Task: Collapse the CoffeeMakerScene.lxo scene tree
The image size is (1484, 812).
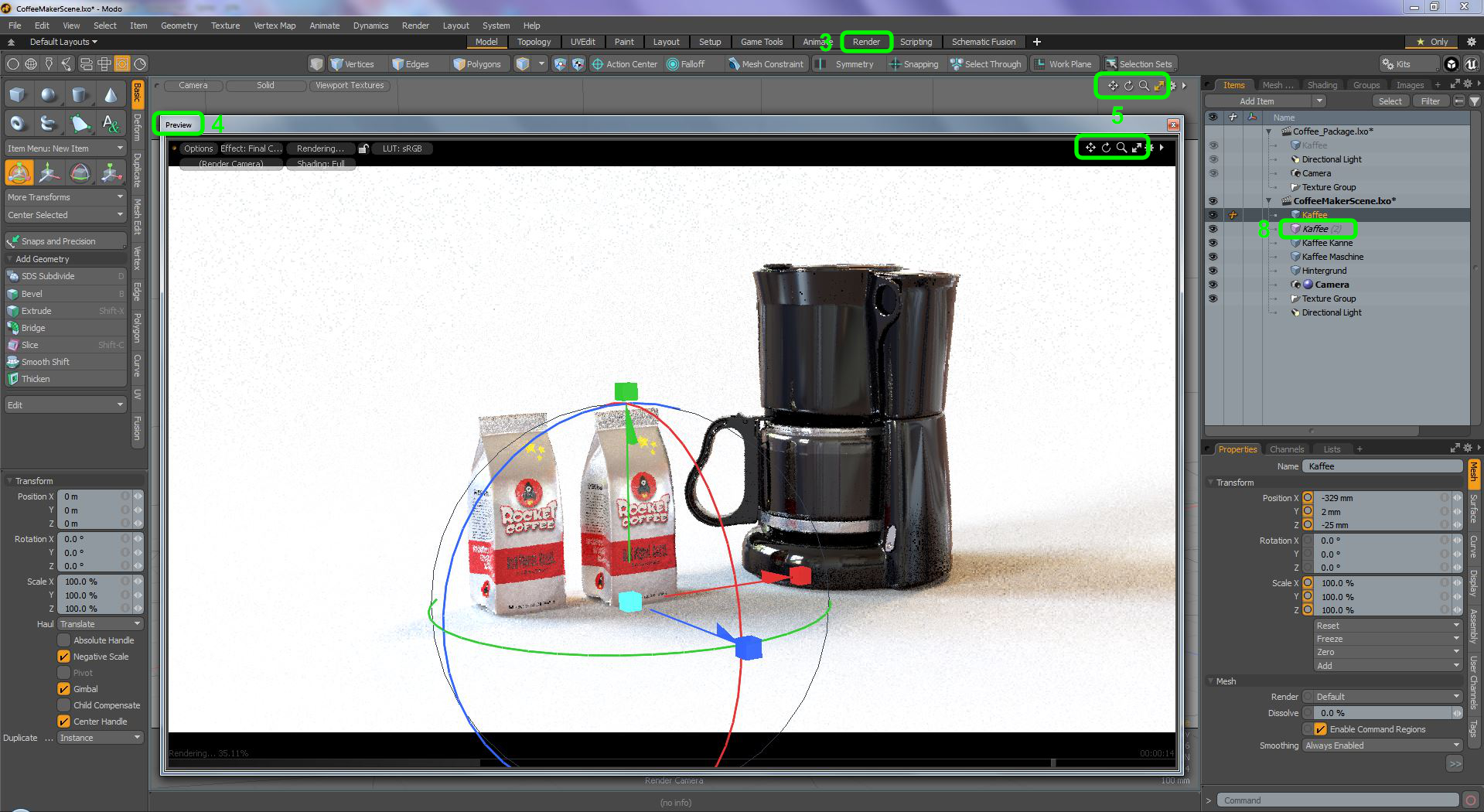Action: [x=1269, y=201]
